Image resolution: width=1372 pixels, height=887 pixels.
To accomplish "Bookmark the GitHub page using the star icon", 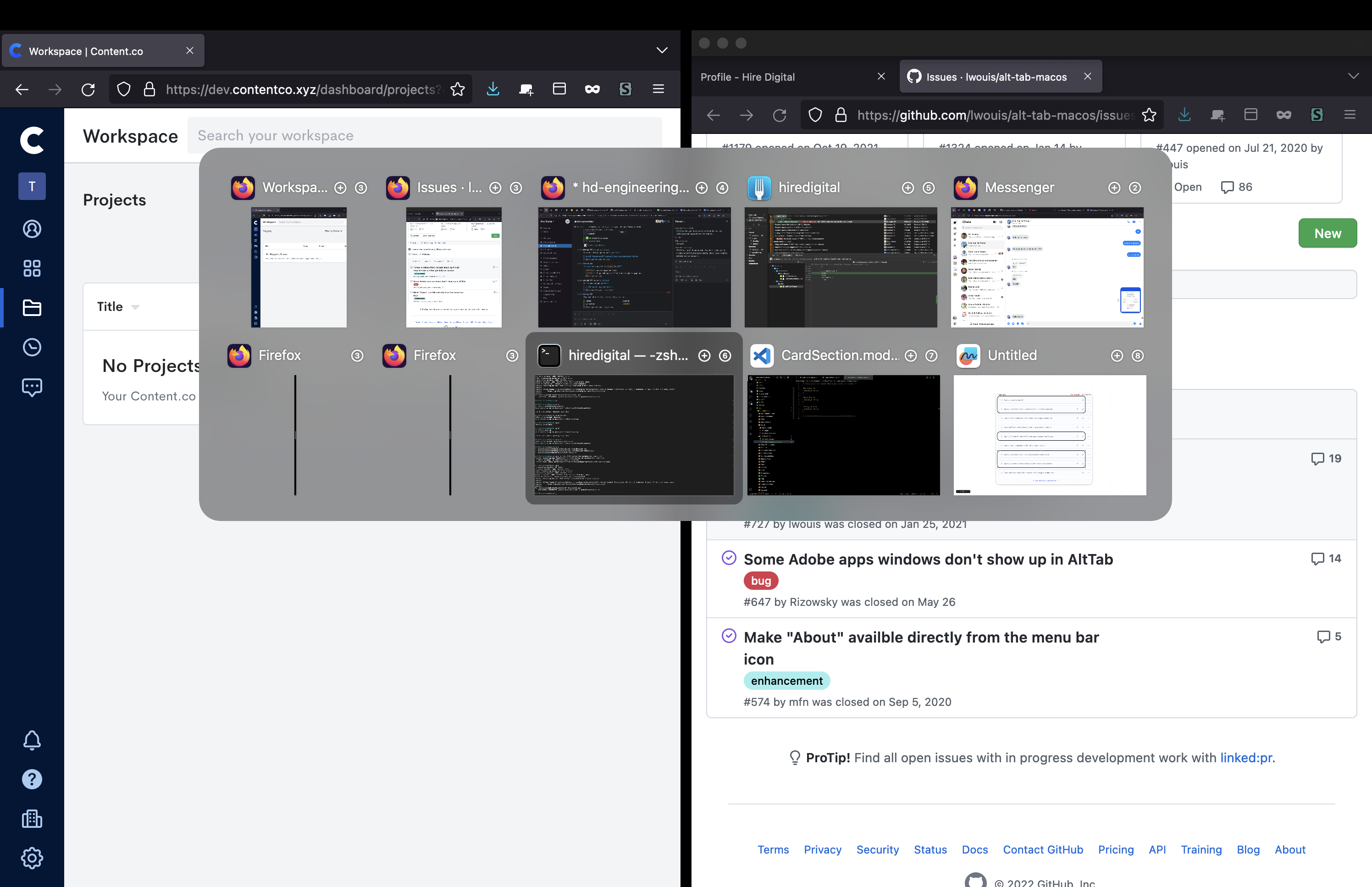I will tap(1149, 115).
